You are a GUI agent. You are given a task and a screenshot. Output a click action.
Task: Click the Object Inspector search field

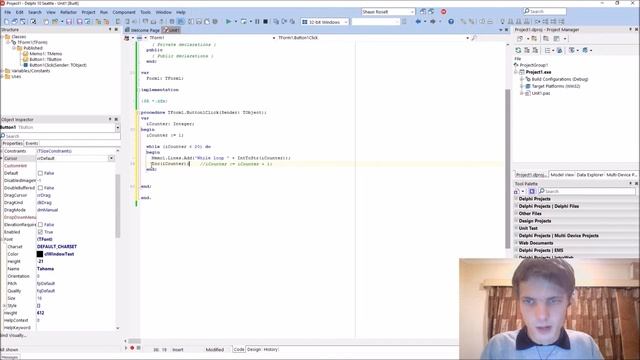point(60,136)
